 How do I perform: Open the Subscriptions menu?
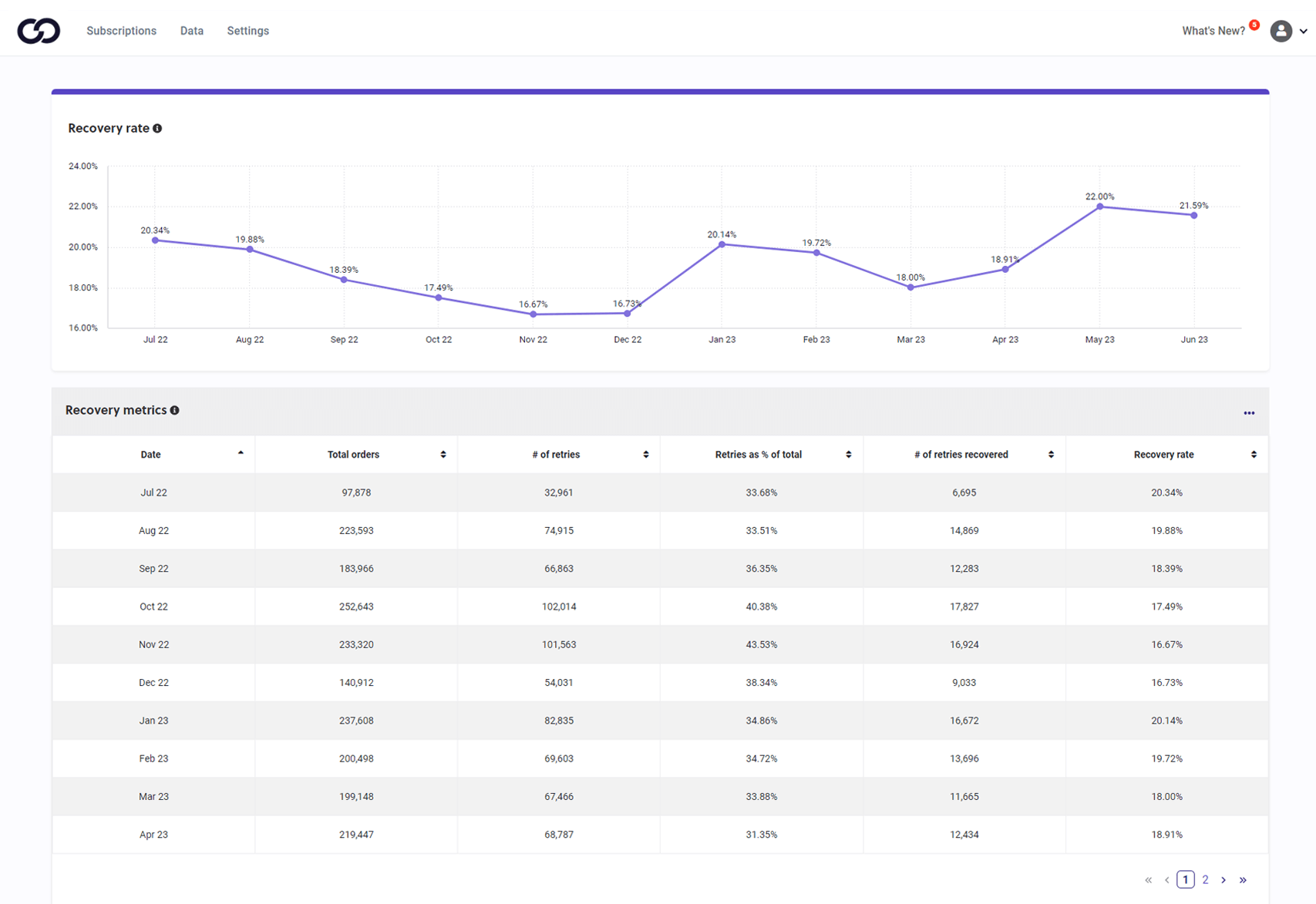coord(121,31)
